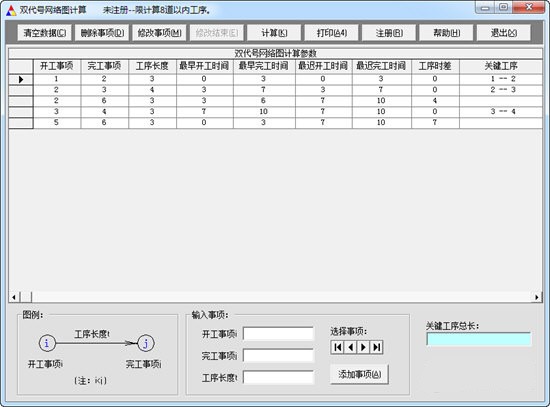Click the horizontal scrollbar right arrow

point(537,297)
